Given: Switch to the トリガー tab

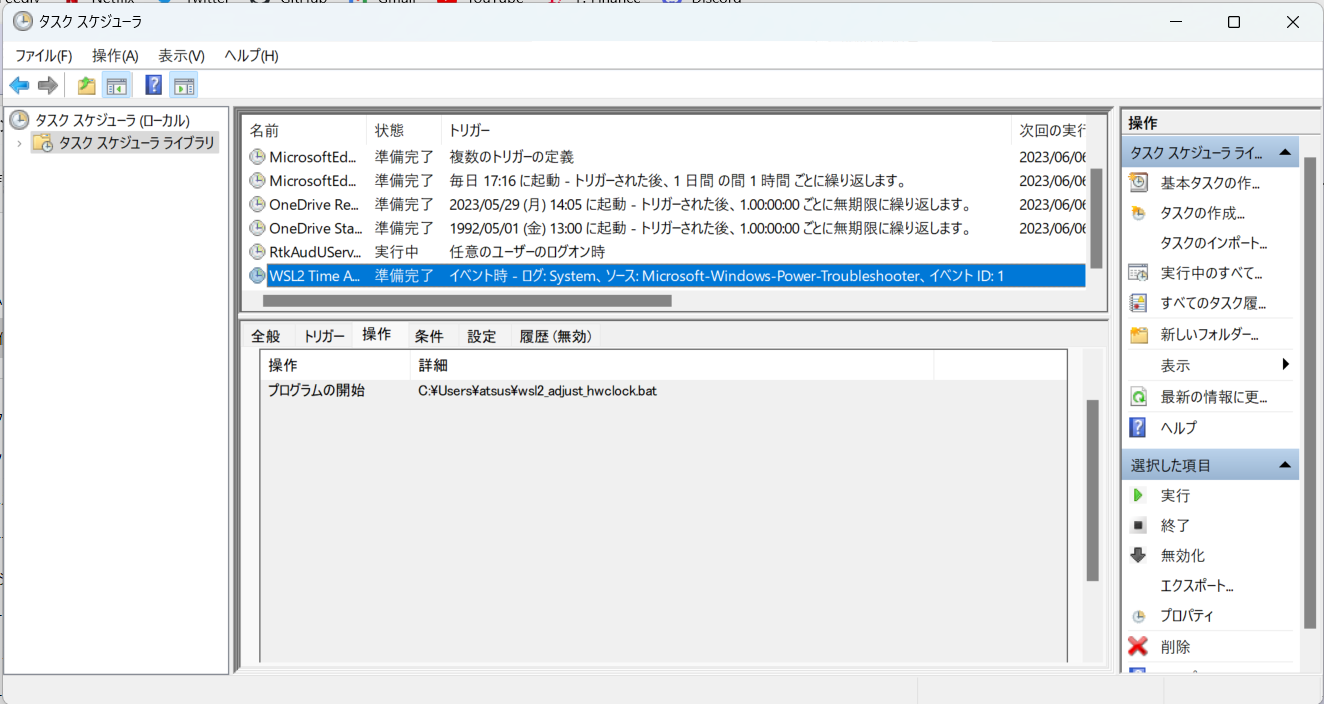Looking at the screenshot, I should (324, 336).
